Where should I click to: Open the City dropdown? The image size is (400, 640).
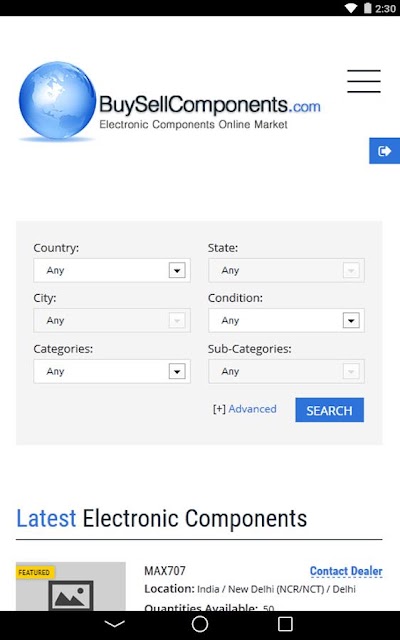(x=112, y=320)
